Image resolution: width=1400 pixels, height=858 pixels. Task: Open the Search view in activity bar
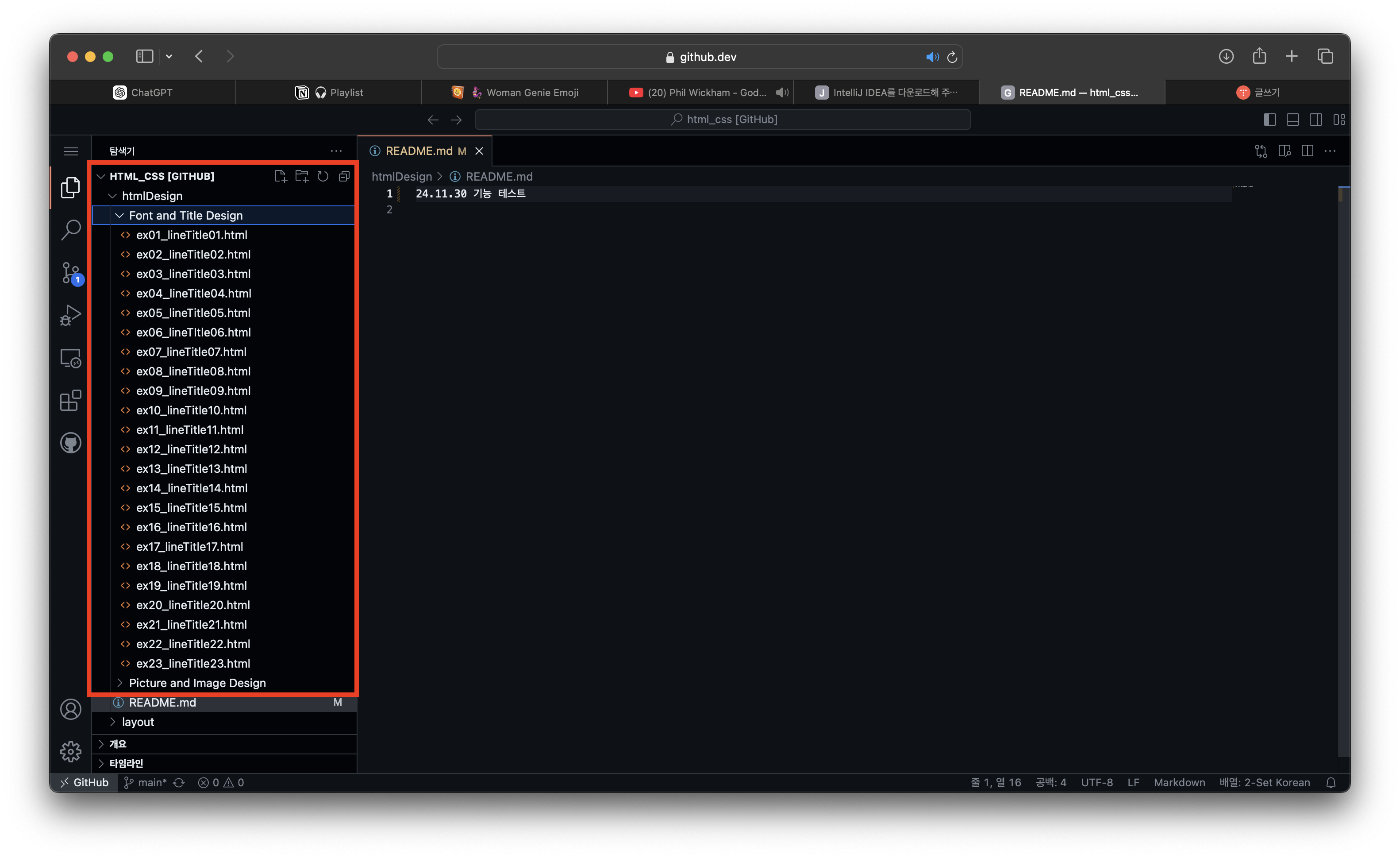(70, 230)
